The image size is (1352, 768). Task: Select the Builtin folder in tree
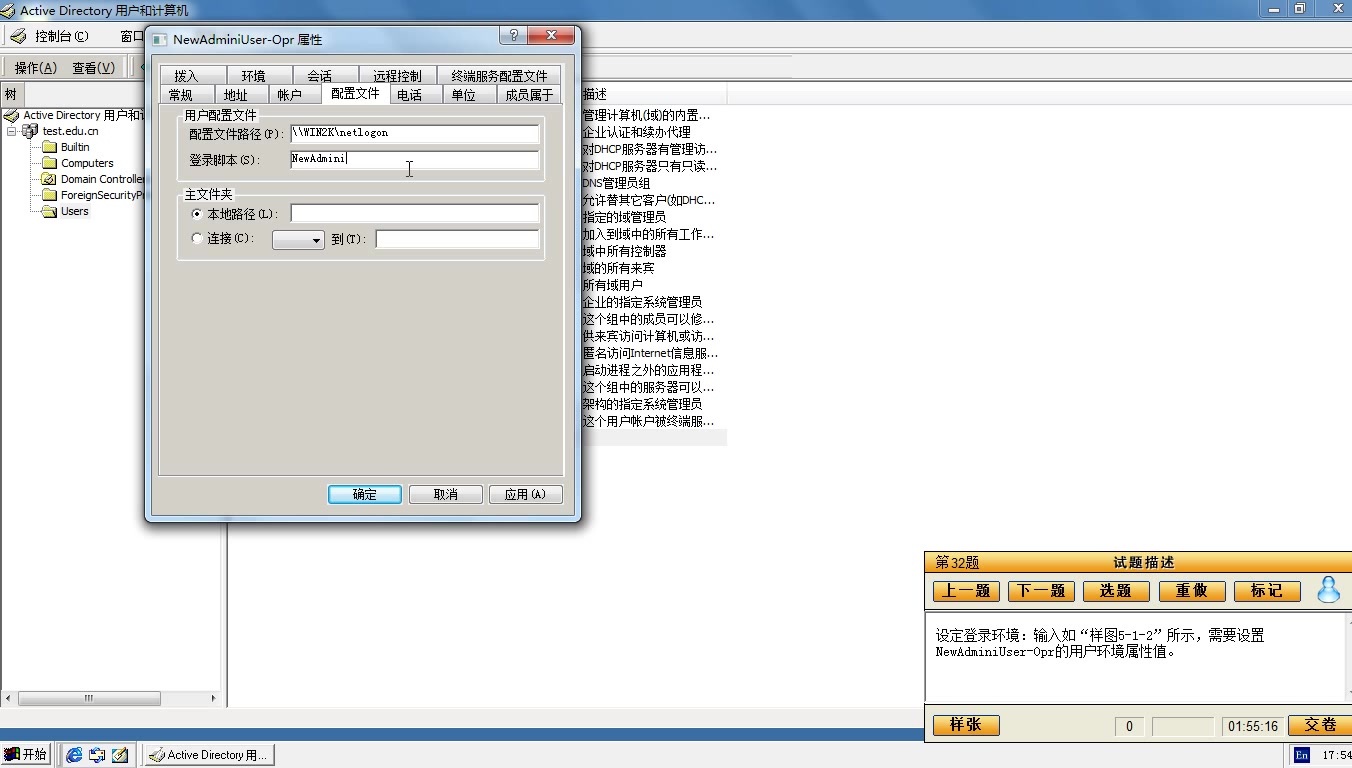[75, 147]
